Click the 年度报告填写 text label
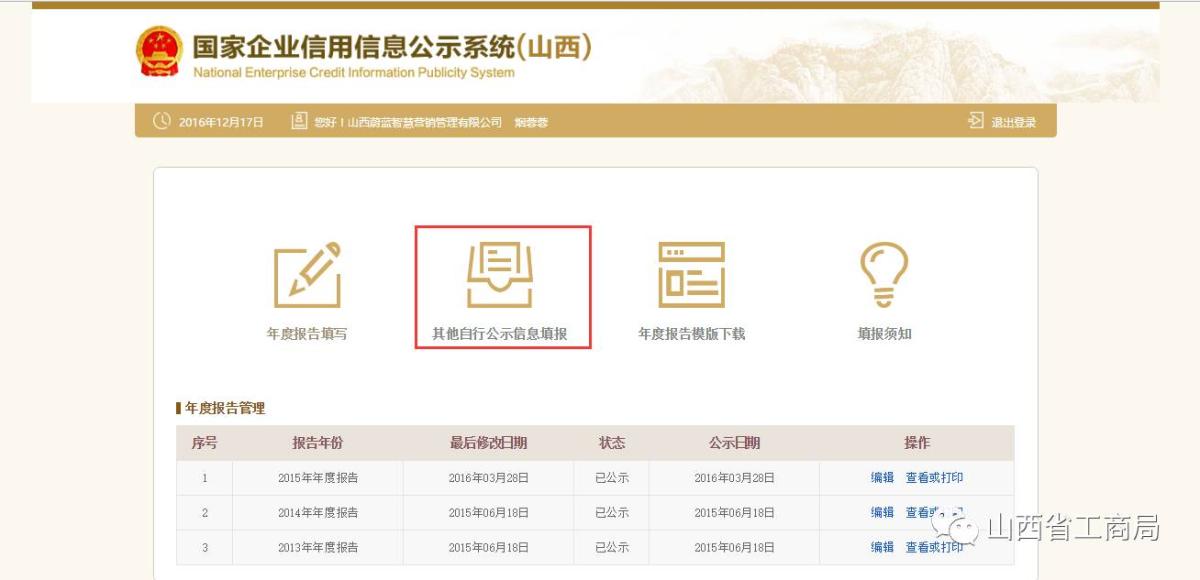1200x580 pixels. click(307, 334)
